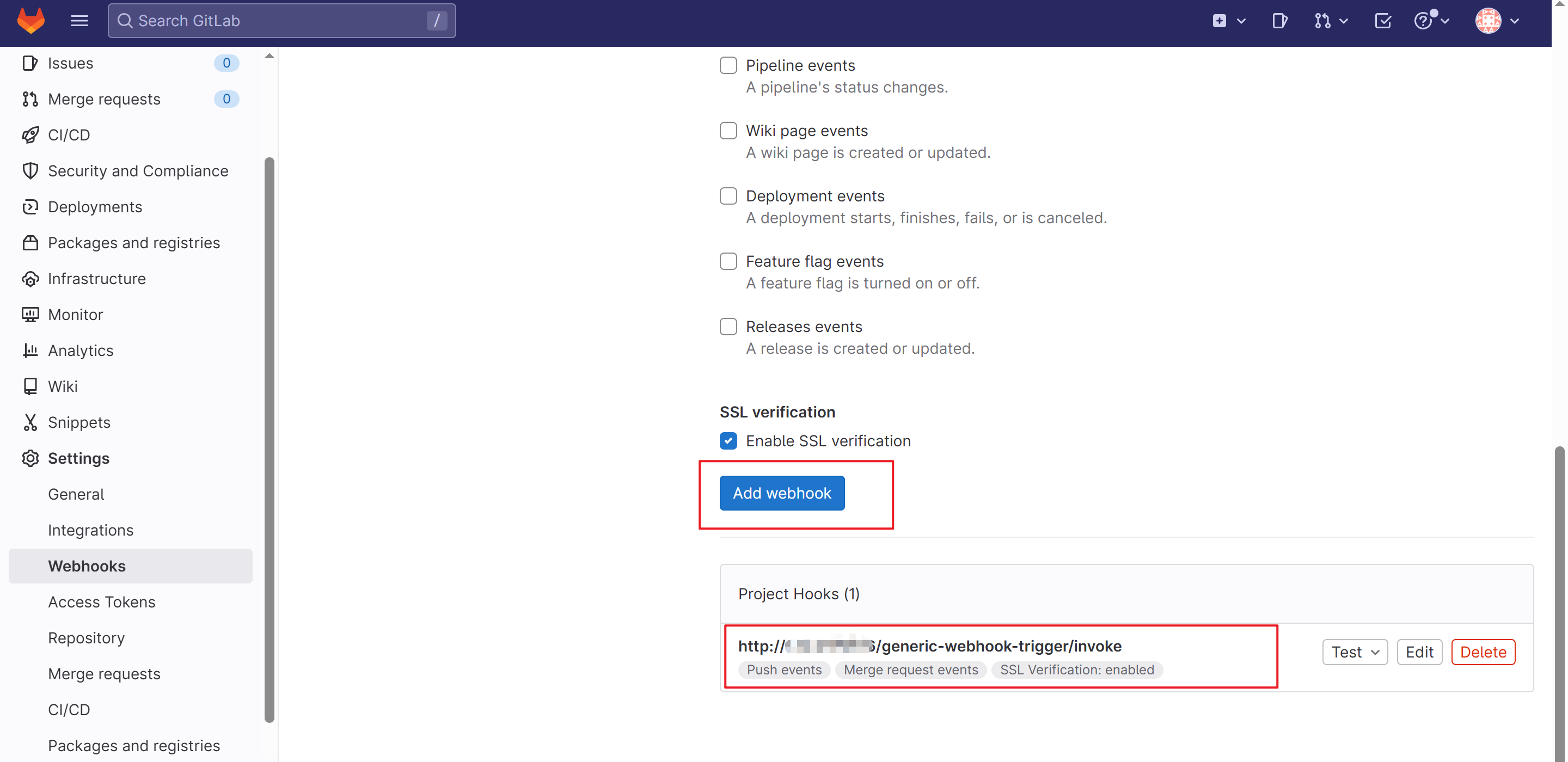This screenshot has height=762, width=1568.
Task: Click the sidebar vertical scrollbar
Action: click(x=269, y=438)
